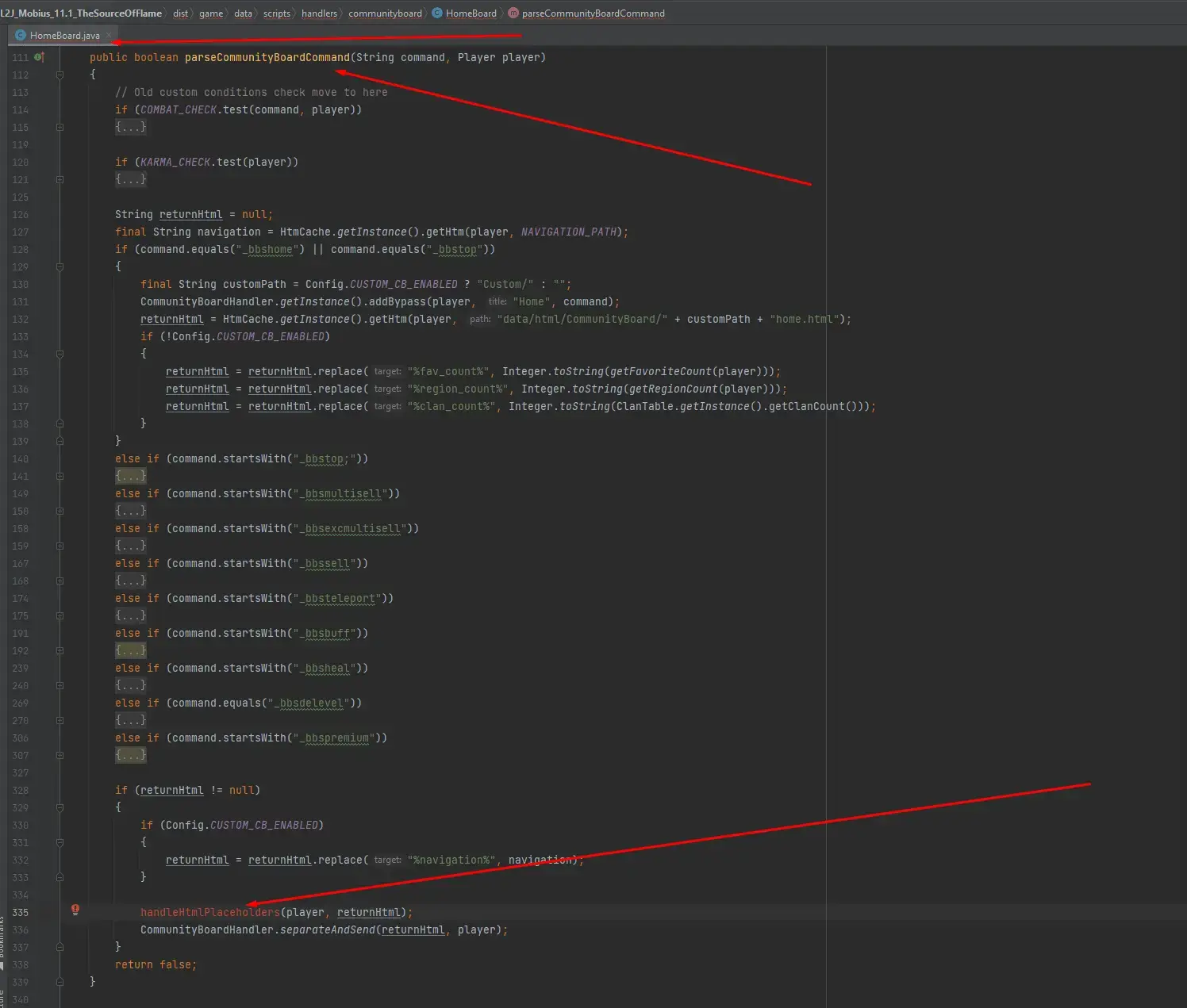The image size is (1187, 1008).
Task: Click "data/html/CommunityBoard/" path string
Action: (x=582, y=319)
